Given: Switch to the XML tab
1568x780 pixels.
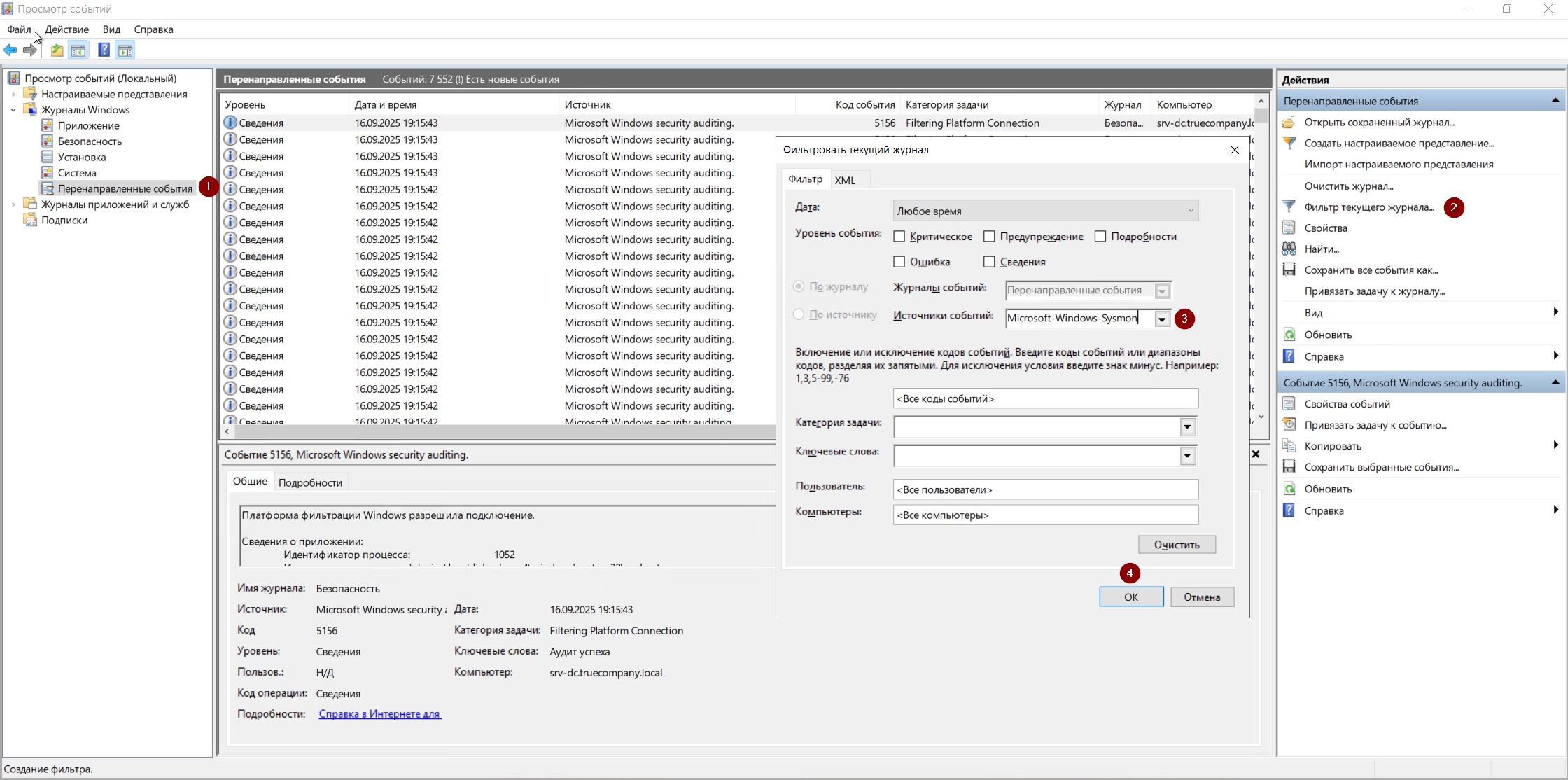Looking at the screenshot, I should pos(845,180).
